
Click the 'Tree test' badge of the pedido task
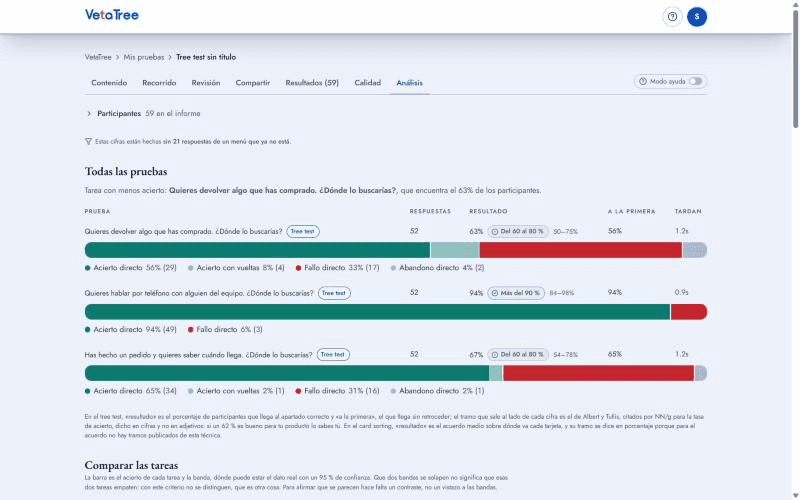[333, 355]
